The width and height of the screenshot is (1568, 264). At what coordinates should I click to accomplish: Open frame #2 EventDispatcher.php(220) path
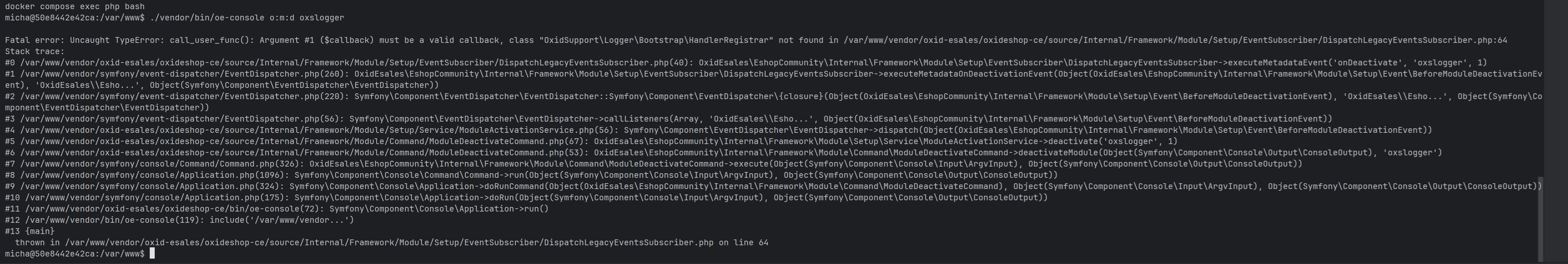click(x=182, y=96)
